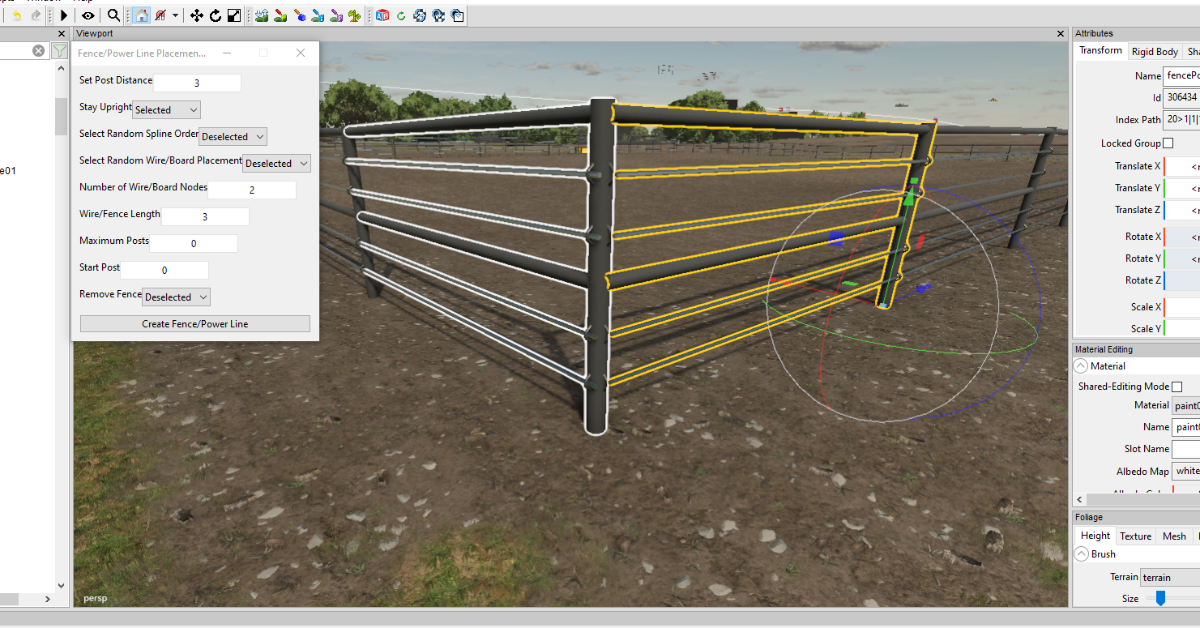The image size is (1200, 628).
Task: Click the Set Post Distance field
Action: (x=197, y=83)
